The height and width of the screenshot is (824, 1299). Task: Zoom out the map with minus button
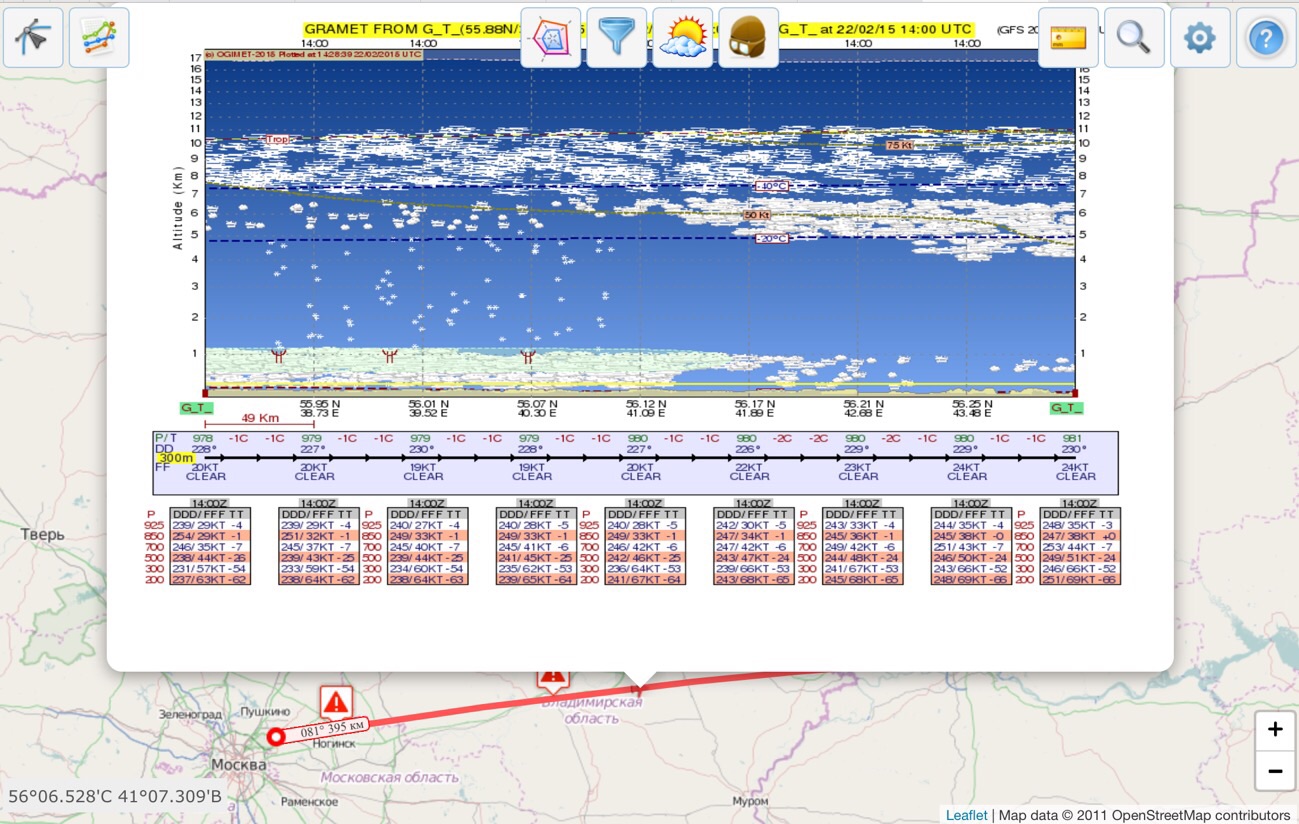[x=1275, y=771]
